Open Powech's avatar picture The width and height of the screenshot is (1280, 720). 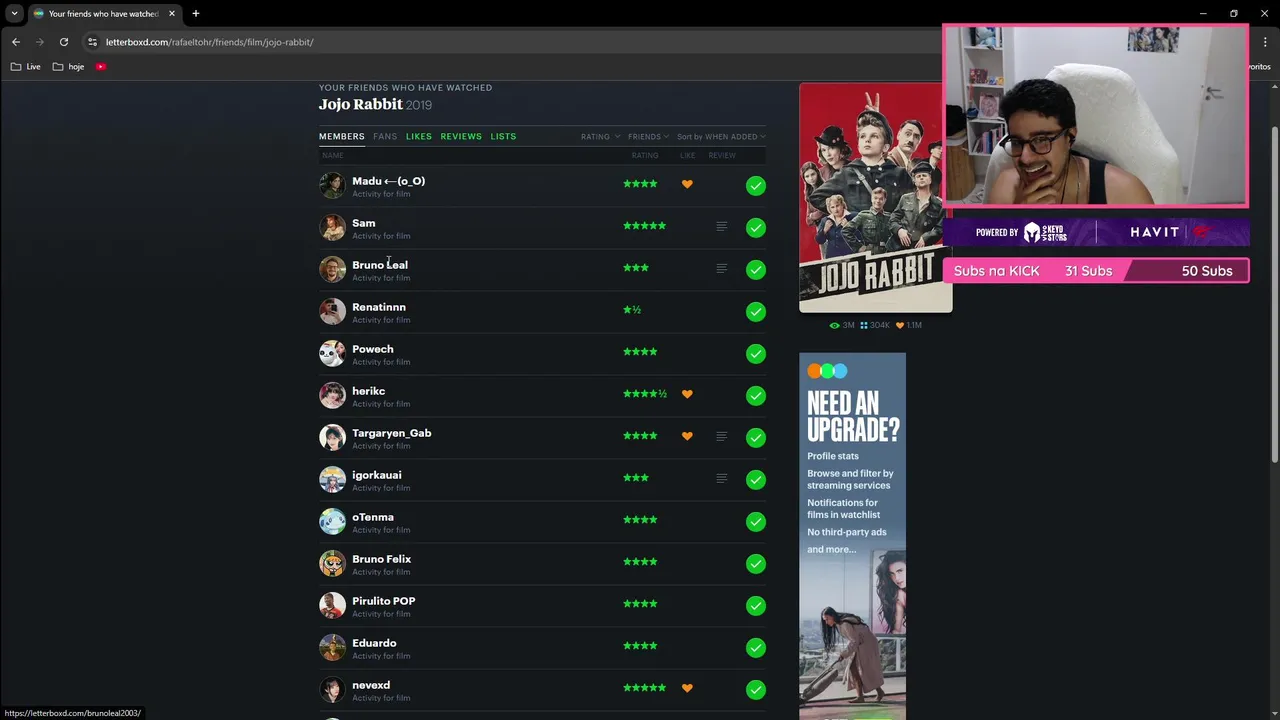(332, 353)
